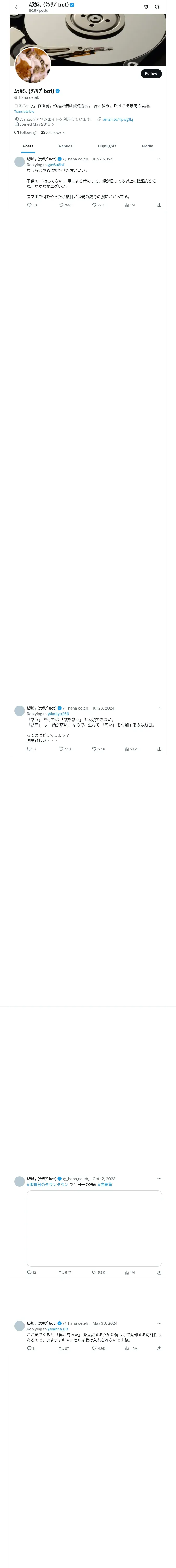The width and height of the screenshot is (176, 1568).
Task: Switch to the Highlights tab
Action: click(x=107, y=146)
